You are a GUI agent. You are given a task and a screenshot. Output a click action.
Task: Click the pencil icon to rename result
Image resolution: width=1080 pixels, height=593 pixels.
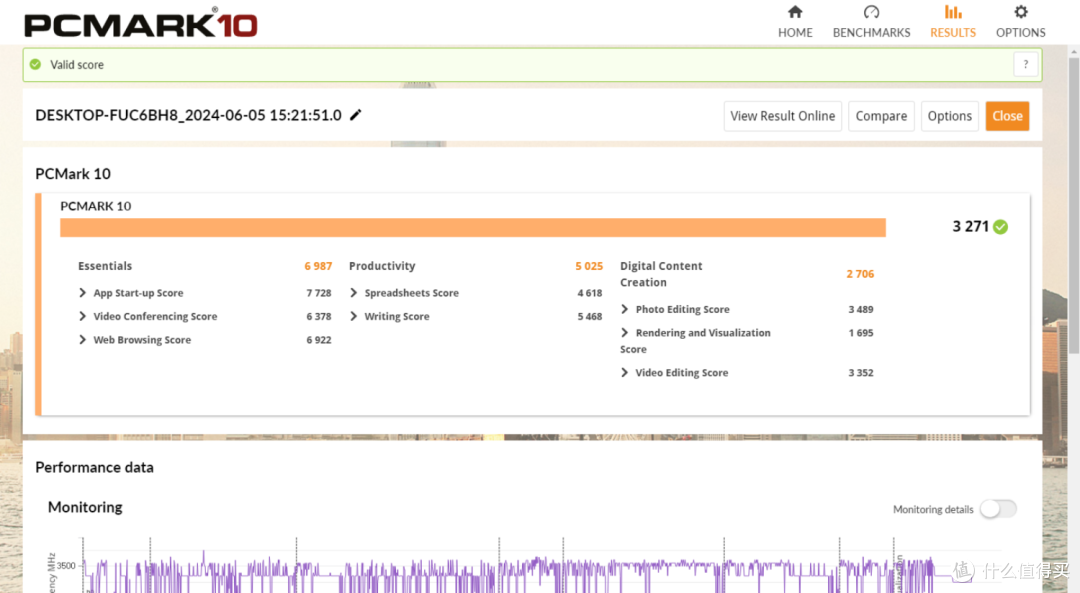pos(355,115)
